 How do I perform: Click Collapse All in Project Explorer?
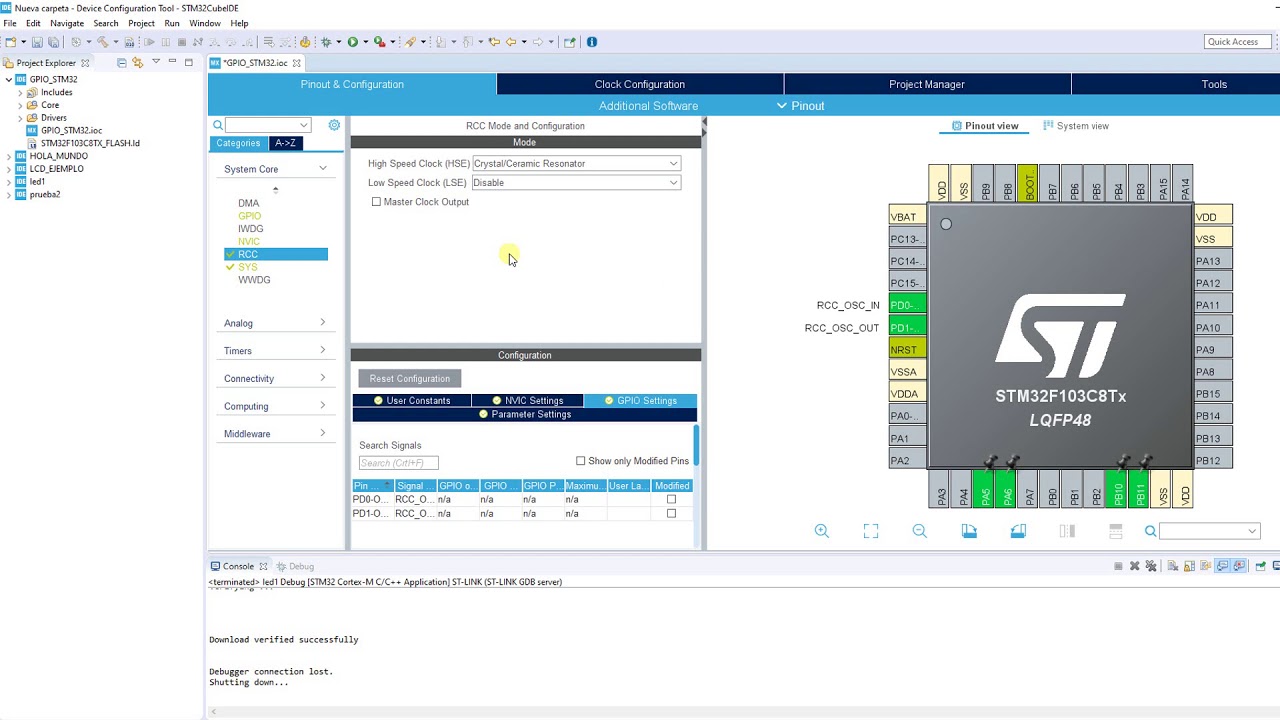[122, 63]
